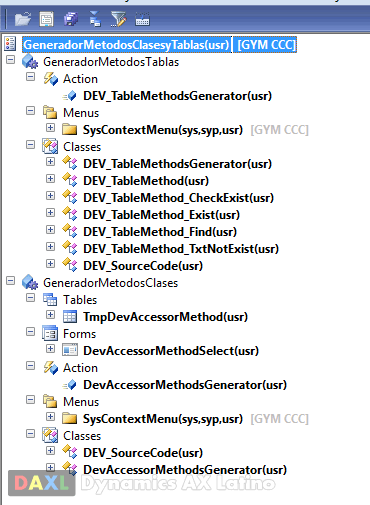Collapse the GeneradorMetodosClases group
The height and width of the screenshot is (505, 370).
[x=11, y=281]
